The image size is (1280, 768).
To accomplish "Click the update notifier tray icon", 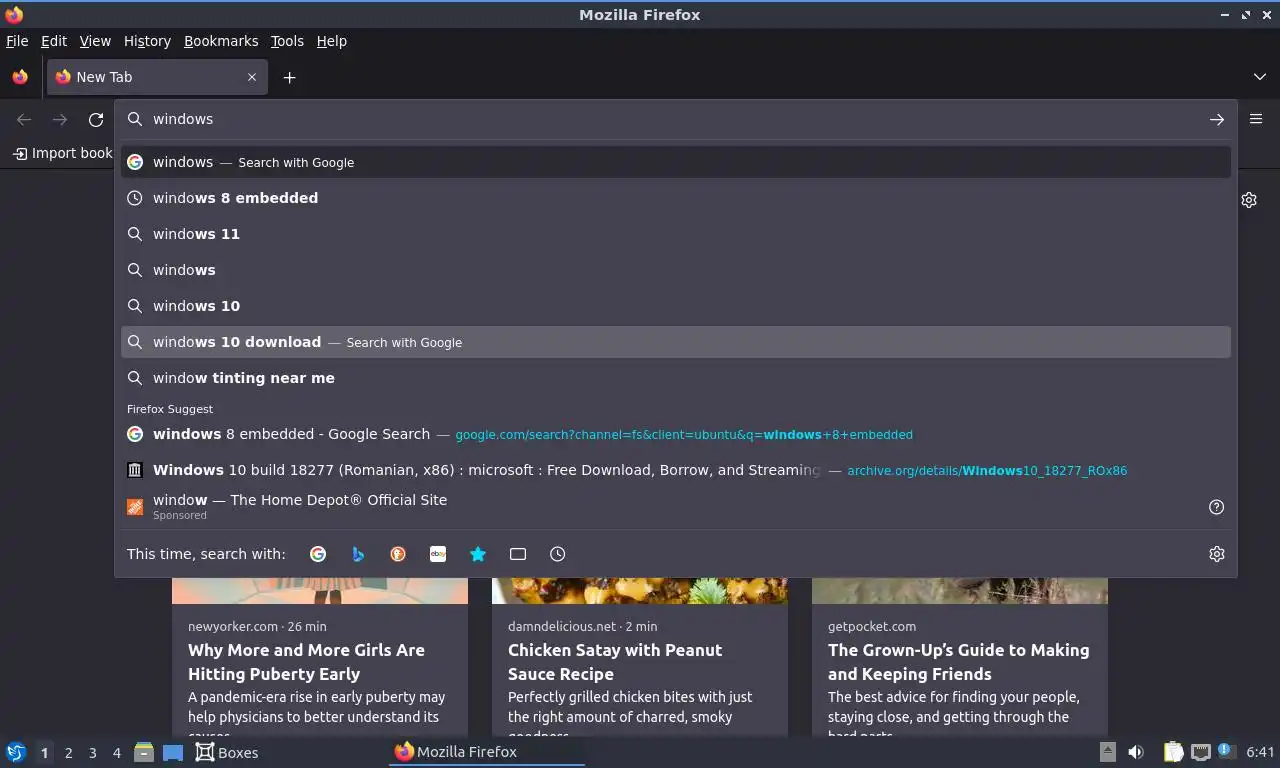I will (x=1224, y=750).
